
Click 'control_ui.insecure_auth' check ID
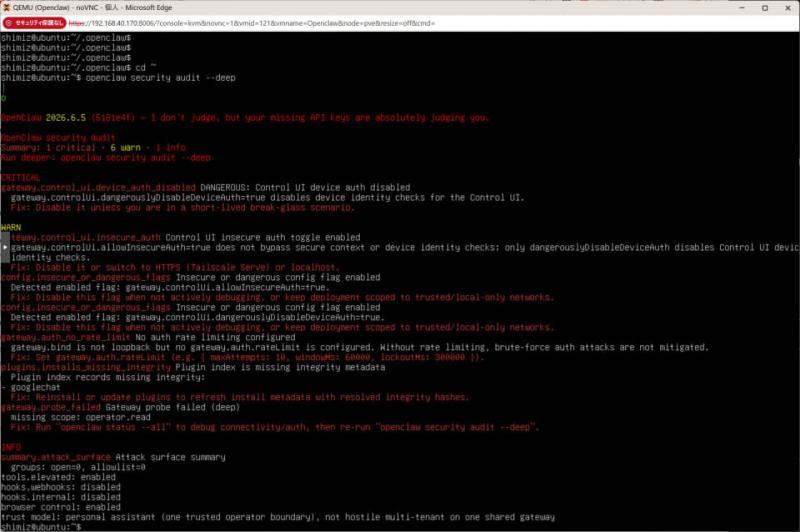[x=85, y=238]
